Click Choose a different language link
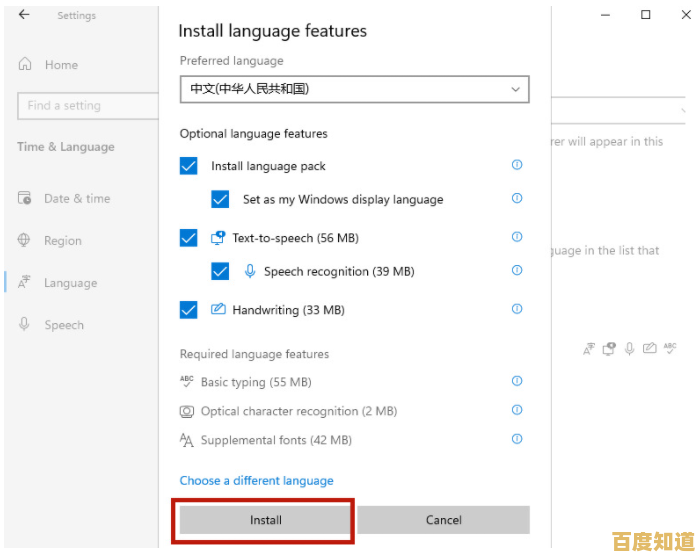Viewport: 700px width, 560px height. coord(256,480)
